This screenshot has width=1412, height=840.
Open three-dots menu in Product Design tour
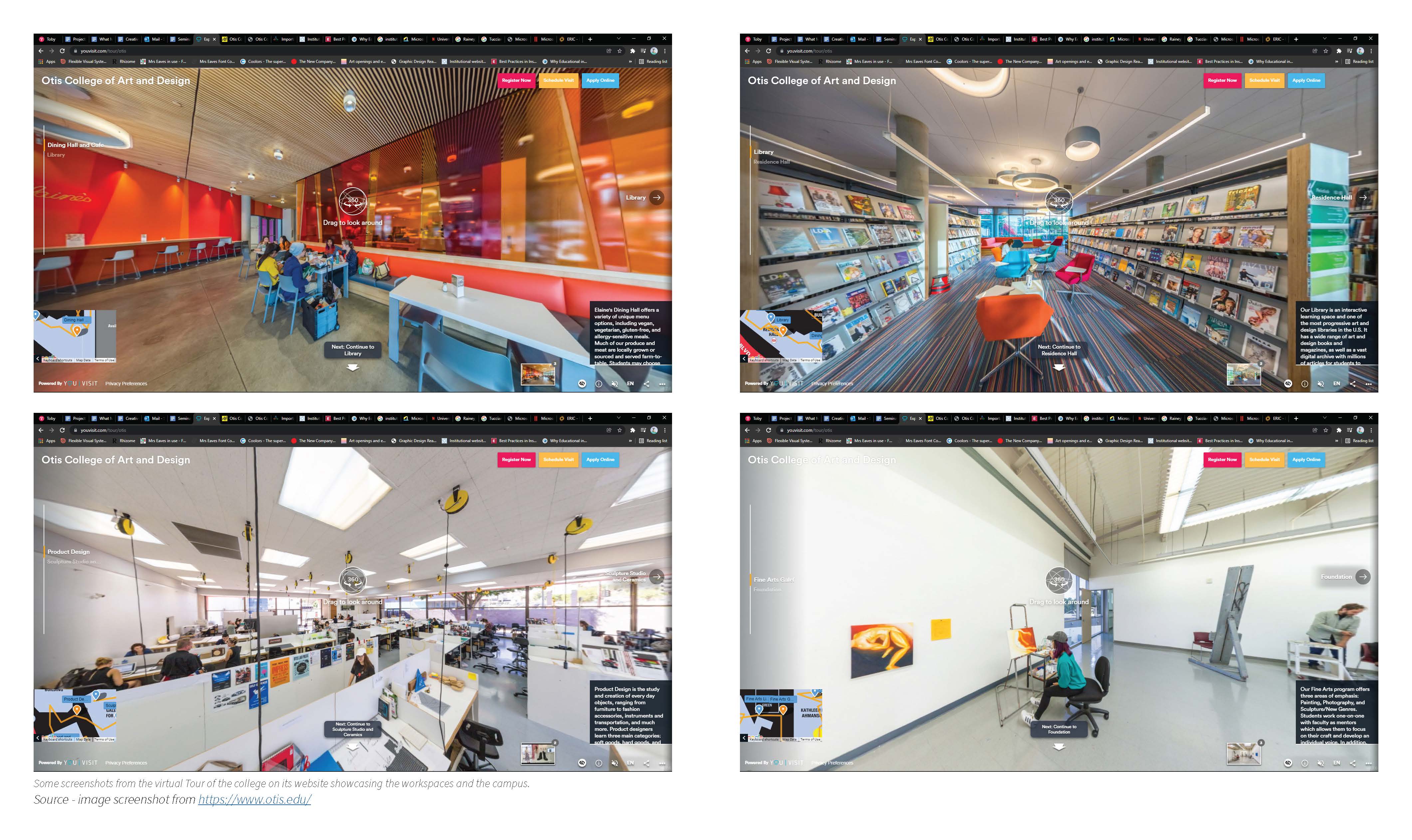662,763
